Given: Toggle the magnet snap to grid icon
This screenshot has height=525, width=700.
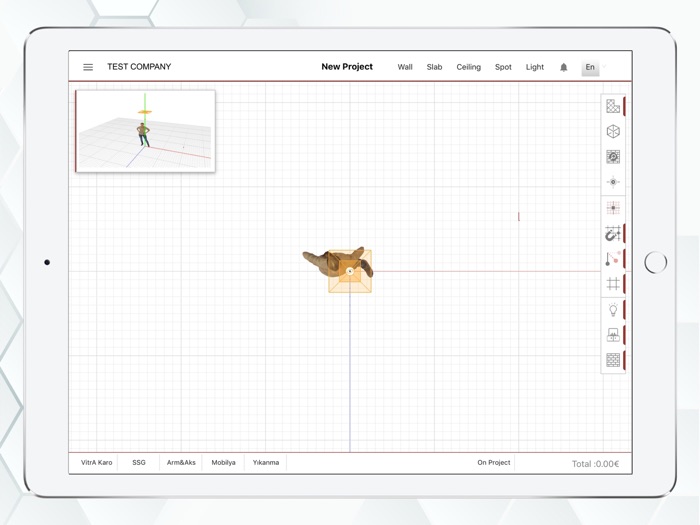Looking at the screenshot, I should point(613,233).
